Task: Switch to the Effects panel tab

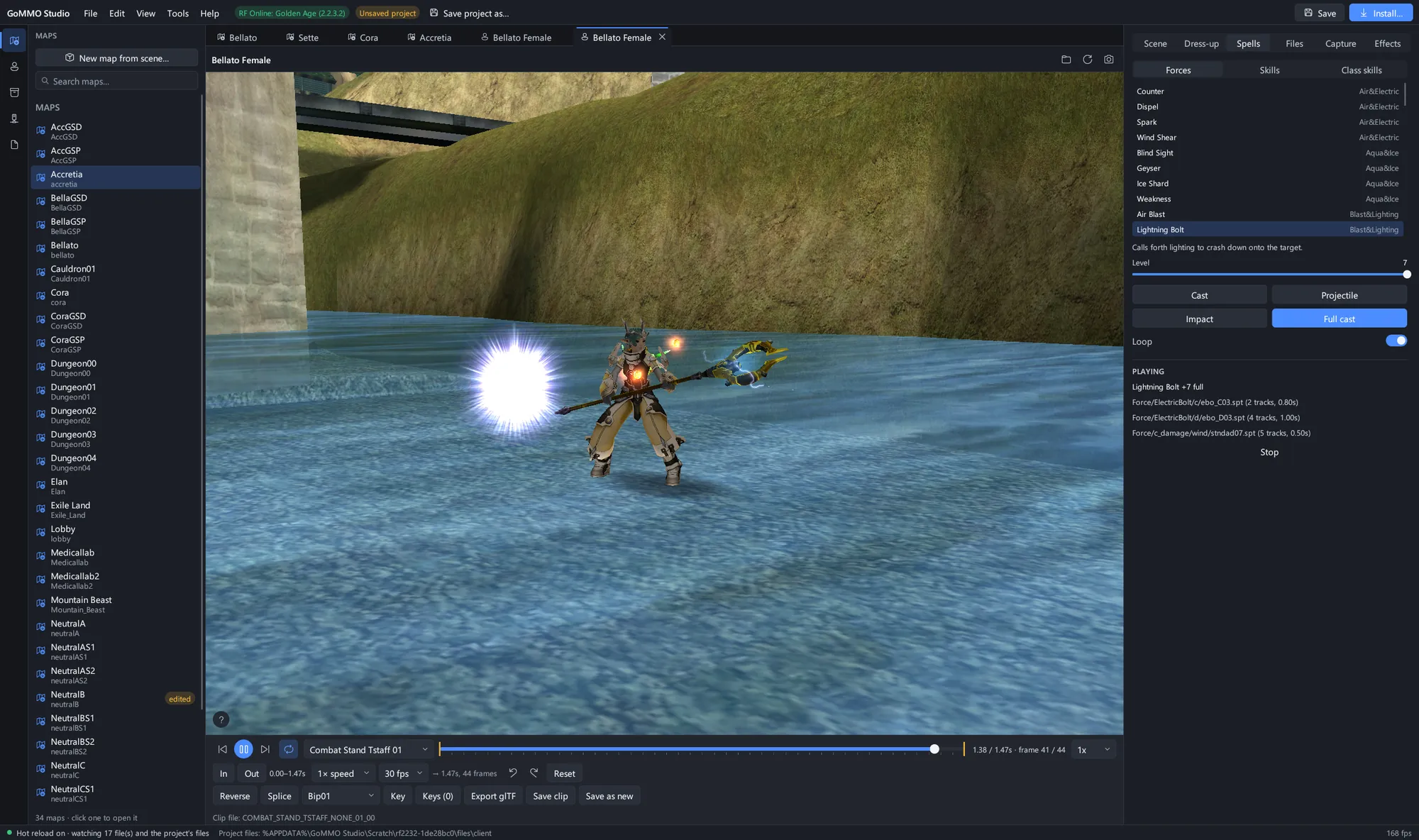Action: click(x=1387, y=43)
